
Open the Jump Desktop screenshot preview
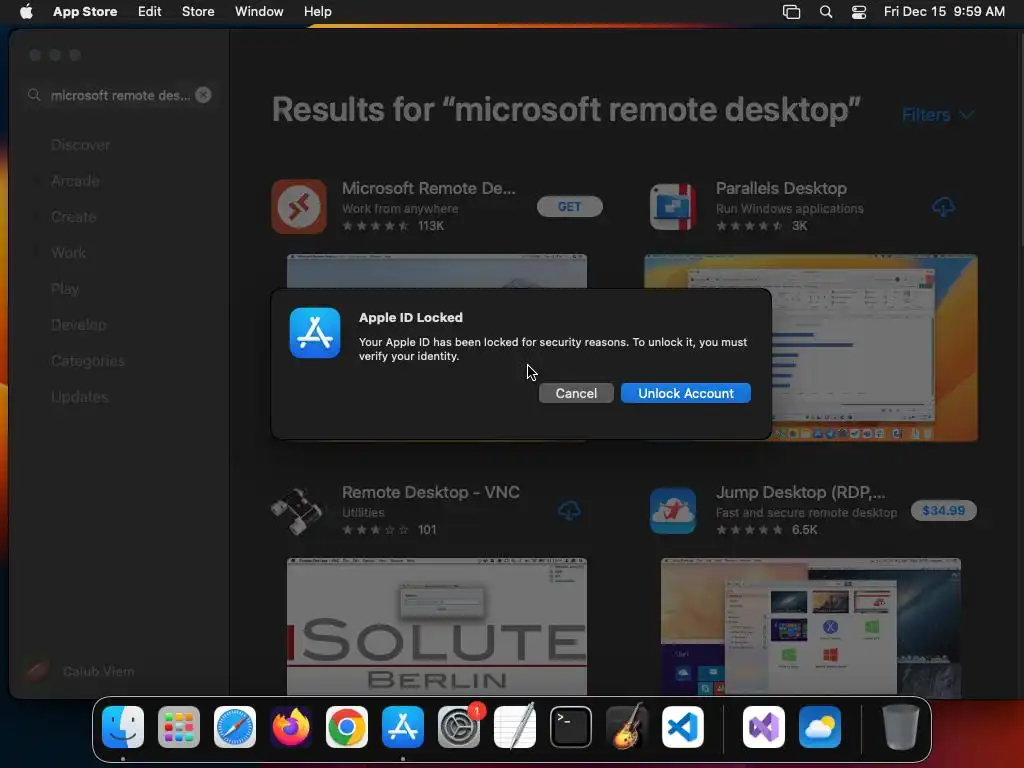pos(810,626)
